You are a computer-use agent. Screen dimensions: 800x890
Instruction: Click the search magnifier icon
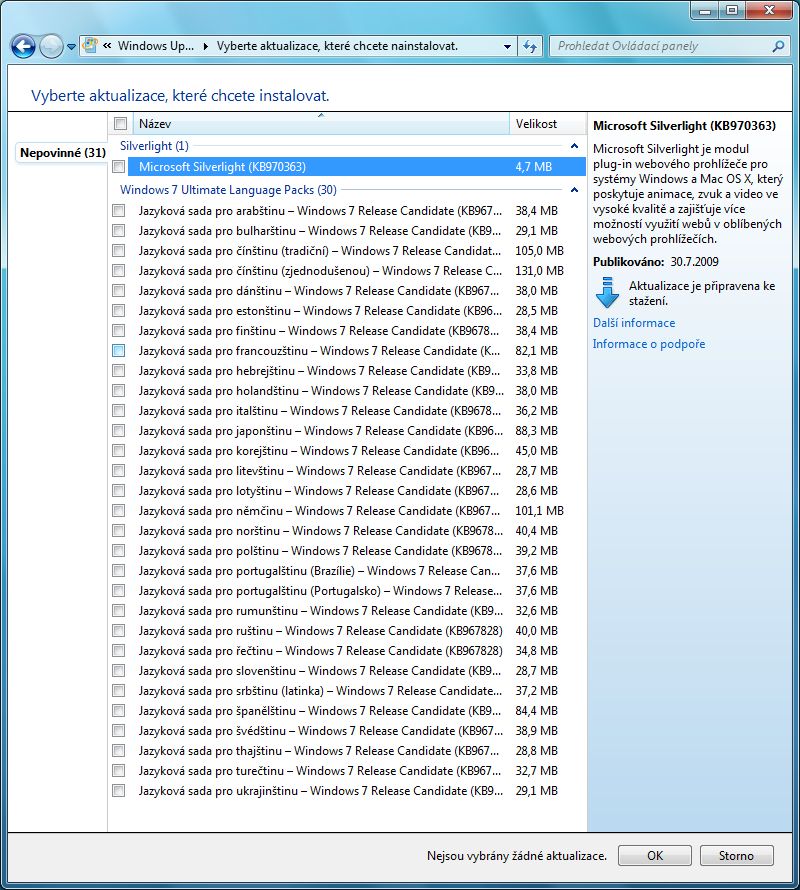778,46
